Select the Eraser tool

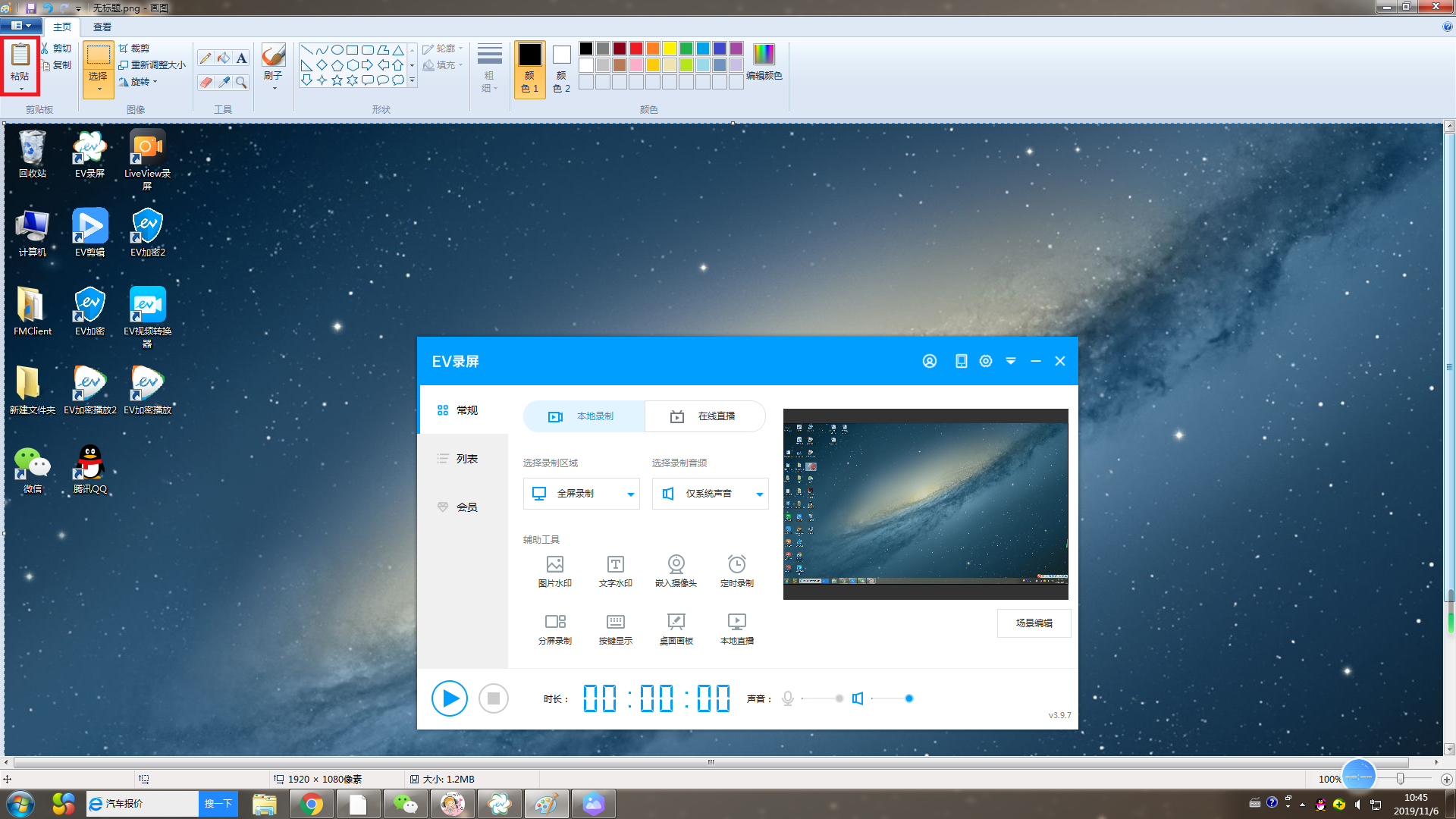(x=206, y=82)
